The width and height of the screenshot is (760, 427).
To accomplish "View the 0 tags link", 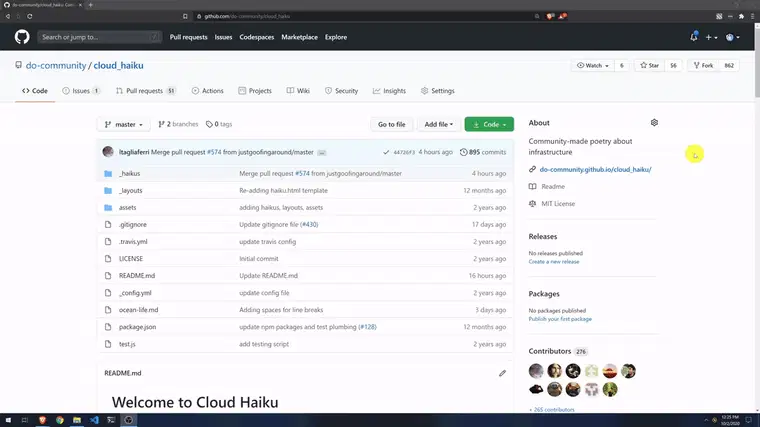I will pos(219,125).
